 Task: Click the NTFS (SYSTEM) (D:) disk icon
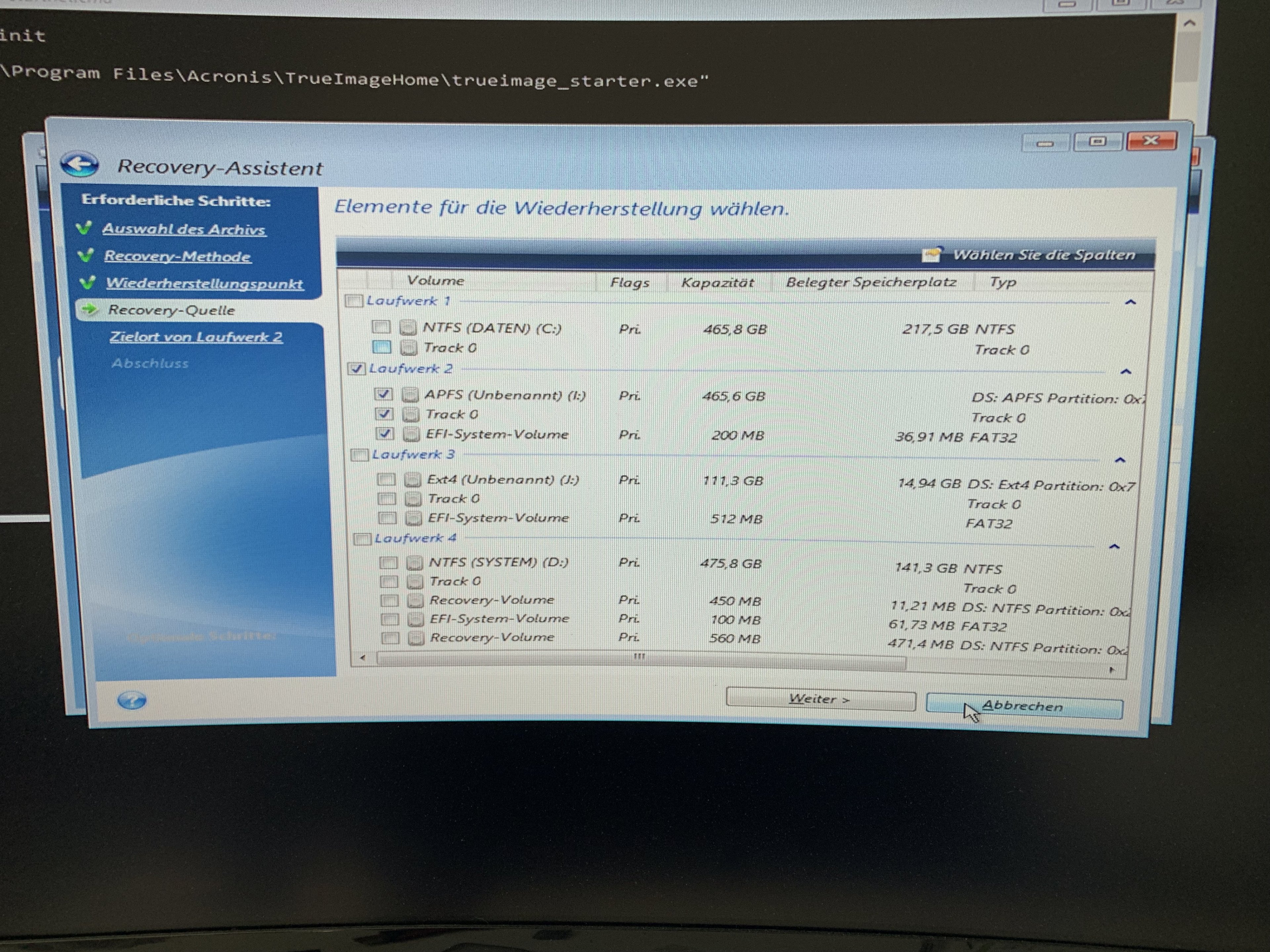[414, 562]
